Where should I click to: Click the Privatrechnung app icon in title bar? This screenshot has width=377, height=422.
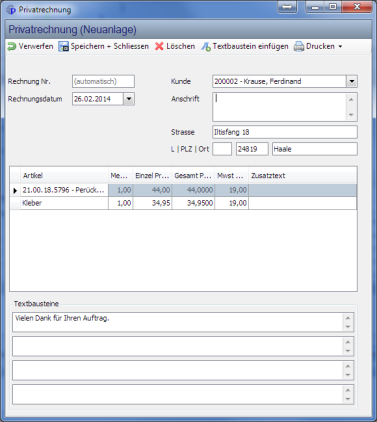[x=11, y=10]
